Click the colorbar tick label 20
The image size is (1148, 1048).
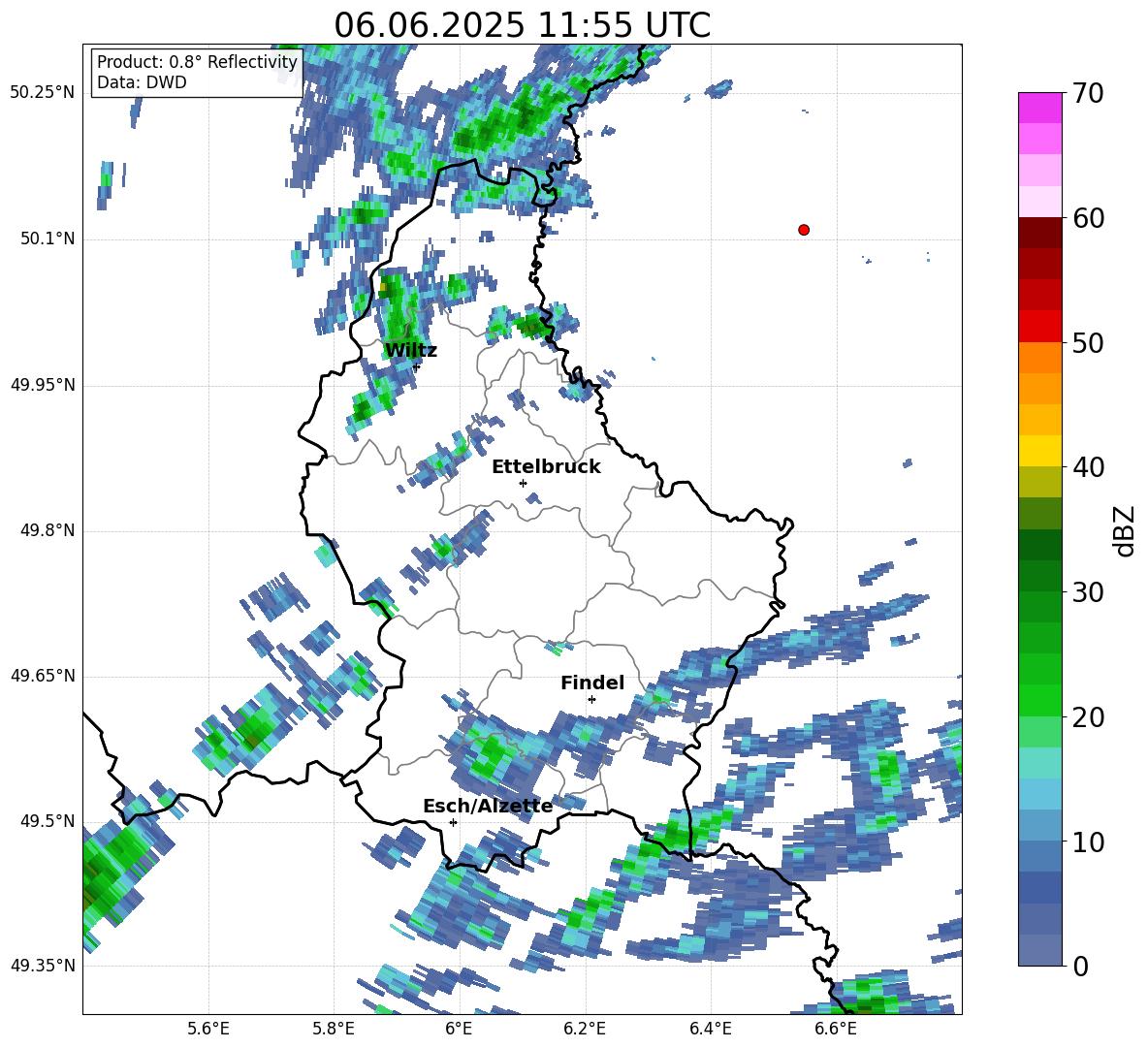coord(1088,717)
